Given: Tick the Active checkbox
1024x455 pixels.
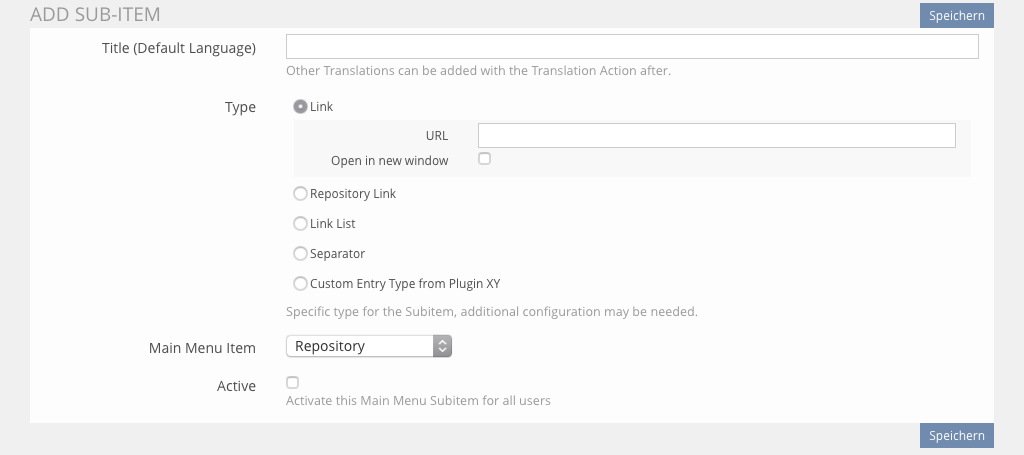Looking at the screenshot, I should click(x=292, y=382).
